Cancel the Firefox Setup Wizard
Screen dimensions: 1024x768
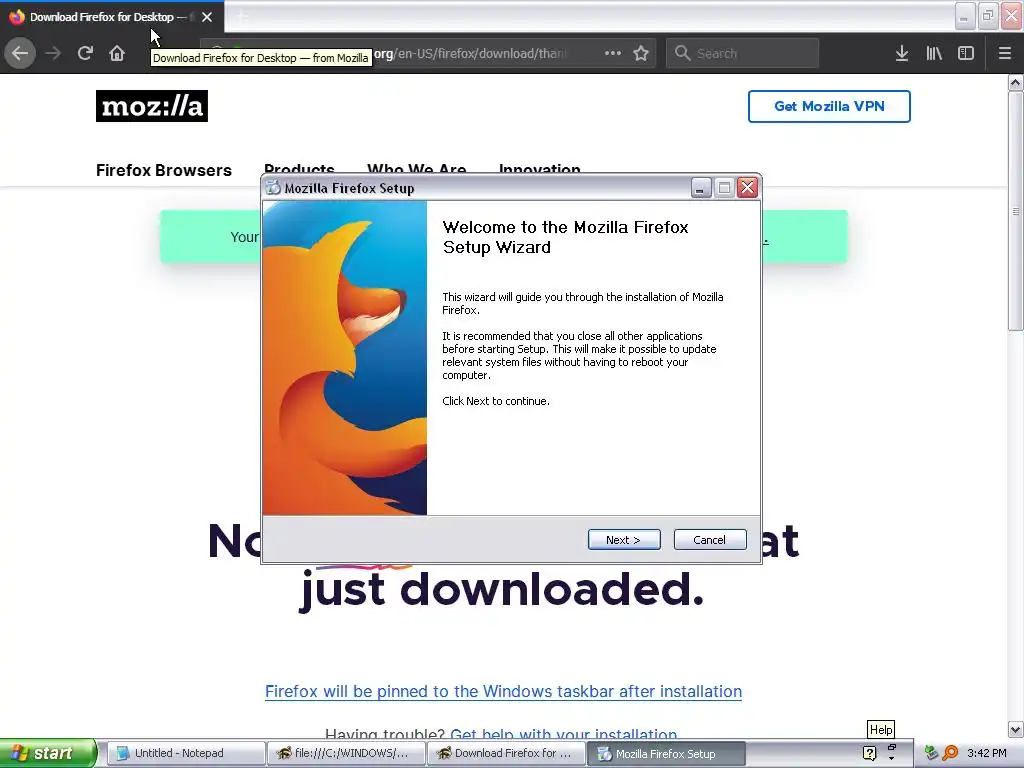709,539
